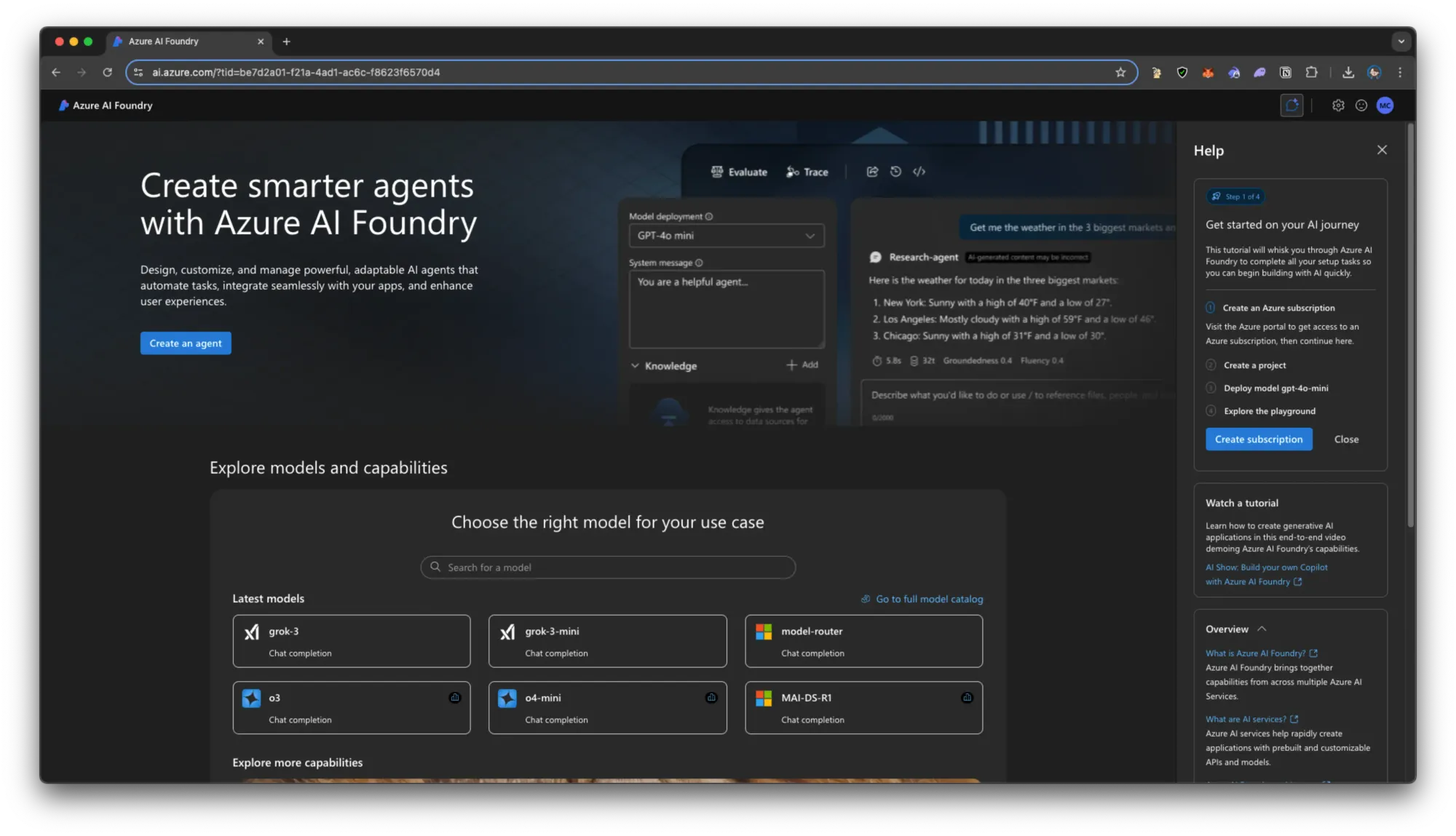Viewport: 1456px width, 836px height.
Task: Open the tab search dropdown arrow
Action: (x=1401, y=41)
